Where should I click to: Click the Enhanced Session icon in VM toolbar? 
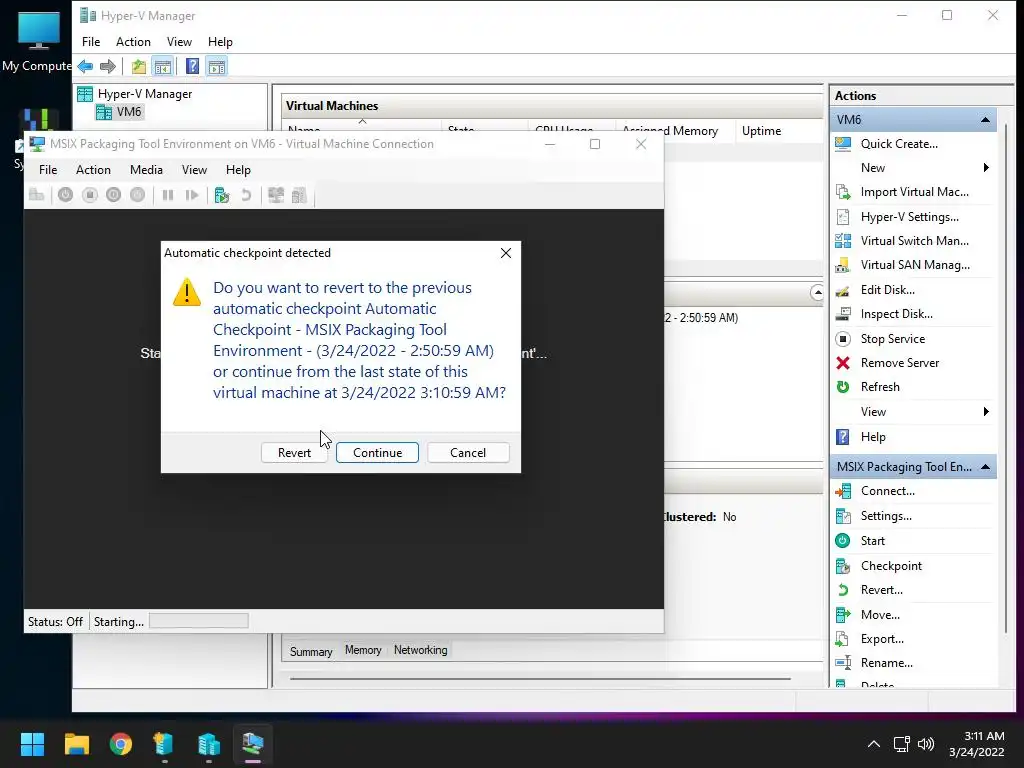[x=276, y=195]
